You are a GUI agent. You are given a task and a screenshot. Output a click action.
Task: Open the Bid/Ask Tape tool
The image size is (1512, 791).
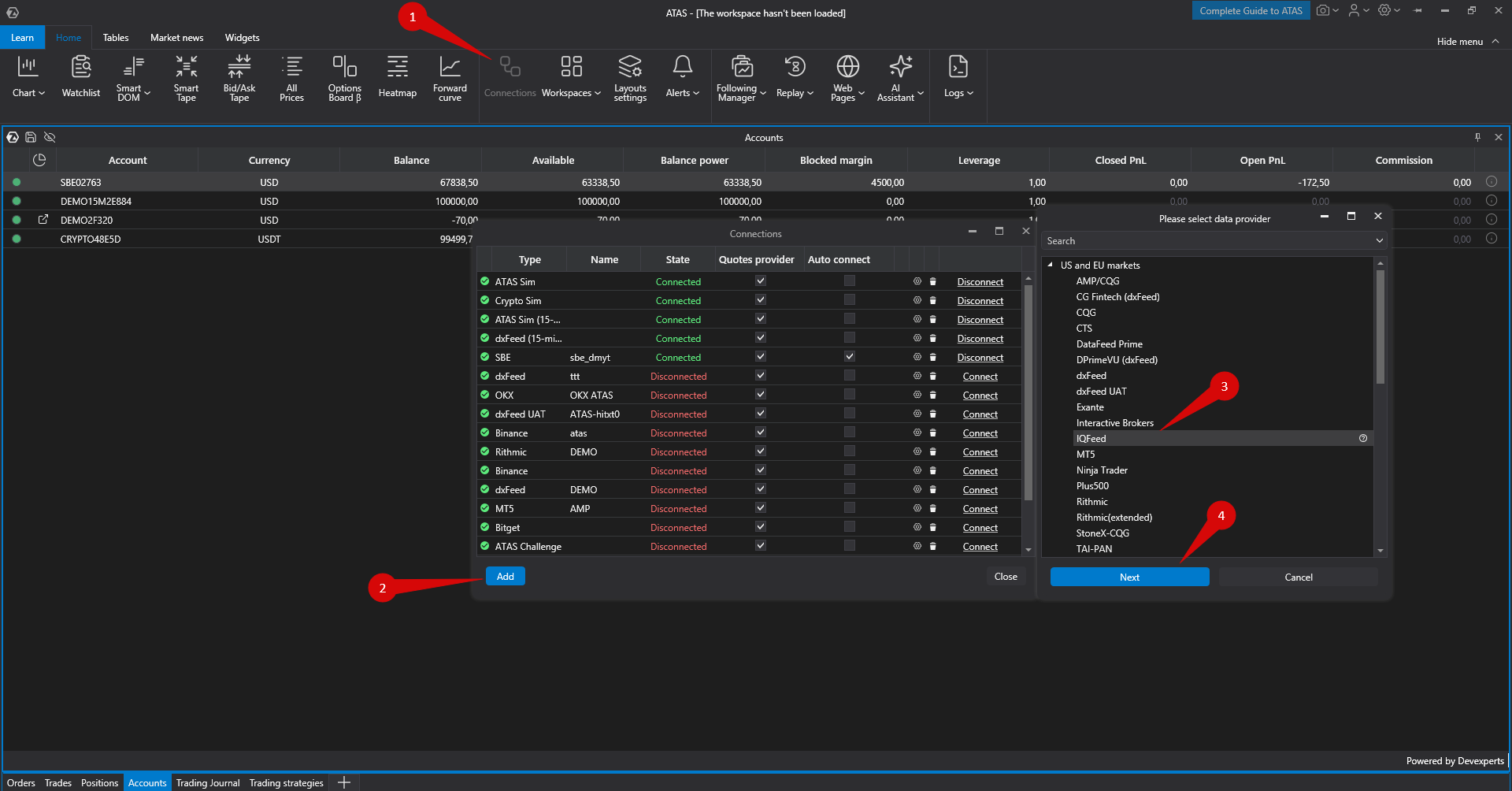point(239,77)
